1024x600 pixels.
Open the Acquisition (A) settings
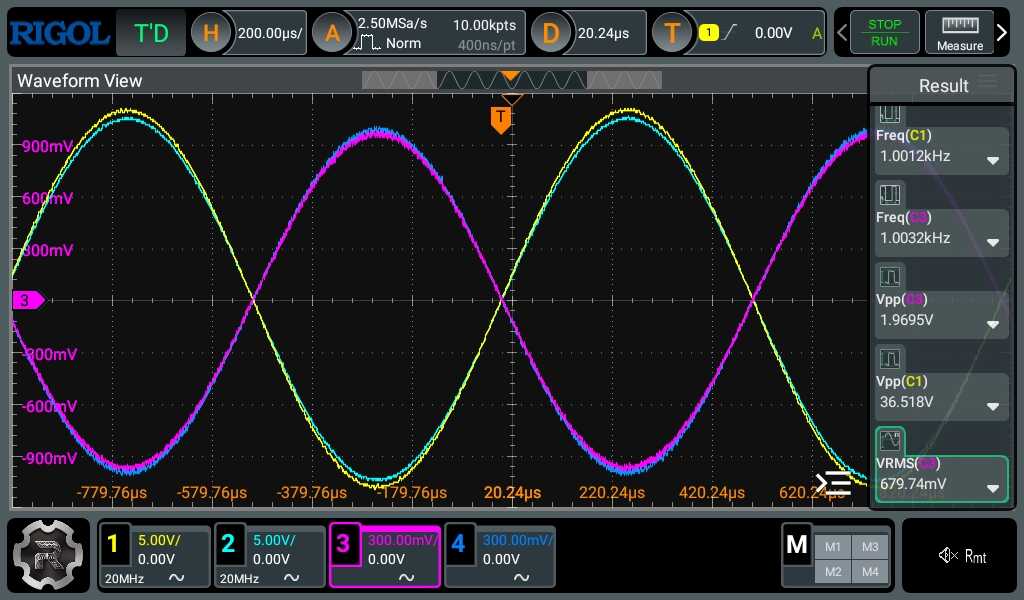(332, 33)
